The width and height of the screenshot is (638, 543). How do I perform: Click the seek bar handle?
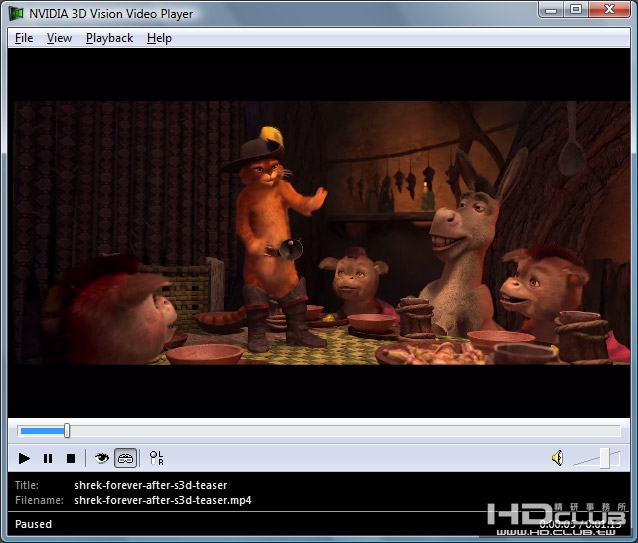(67, 431)
